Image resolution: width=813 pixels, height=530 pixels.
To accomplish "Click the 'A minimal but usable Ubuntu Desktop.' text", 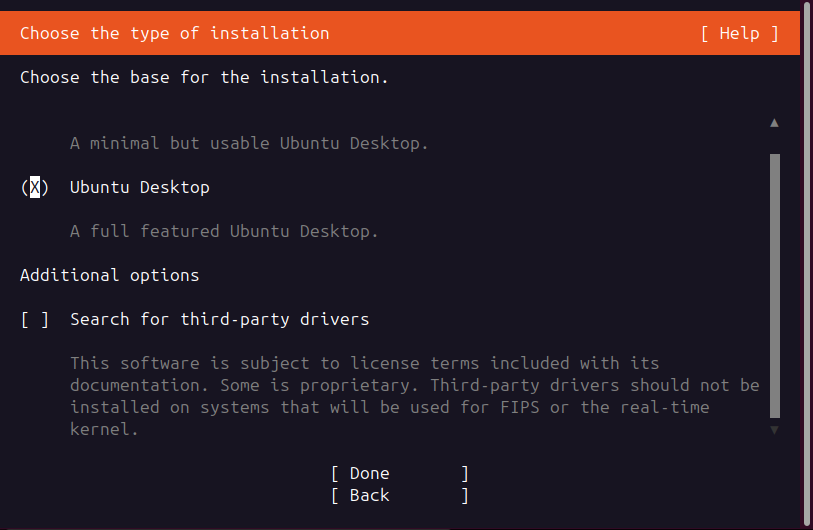I will click(x=249, y=143).
